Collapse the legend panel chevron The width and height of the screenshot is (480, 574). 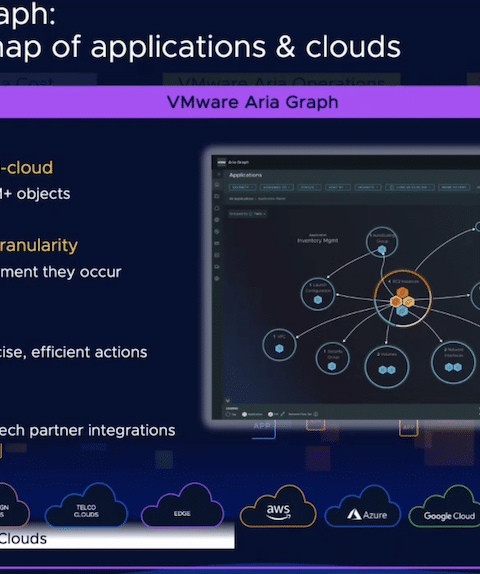coord(227,401)
